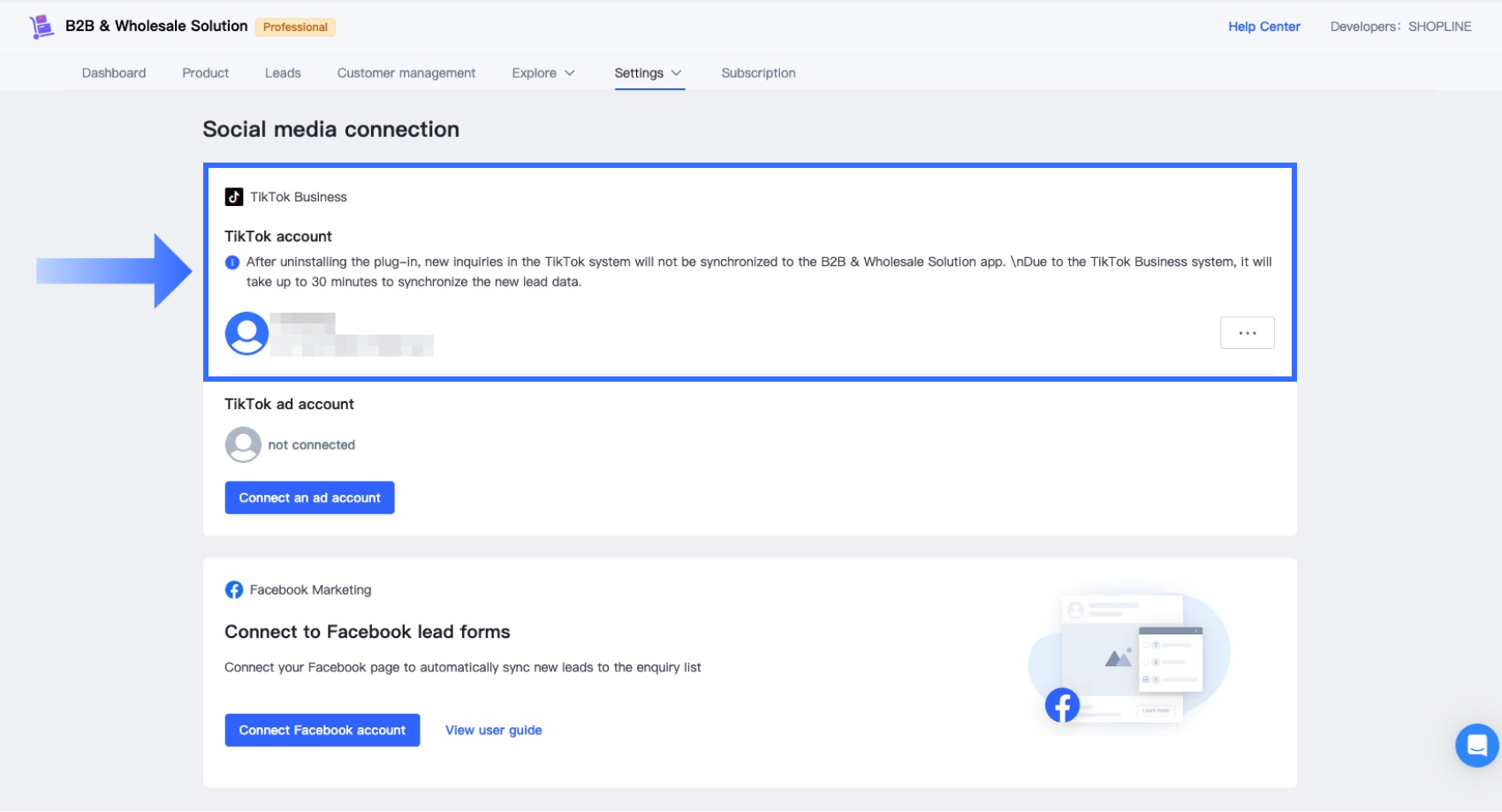Click the blue info icon beside uninstall notice
The height and width of the screenshot is (812, 1502).
(232, 262)
